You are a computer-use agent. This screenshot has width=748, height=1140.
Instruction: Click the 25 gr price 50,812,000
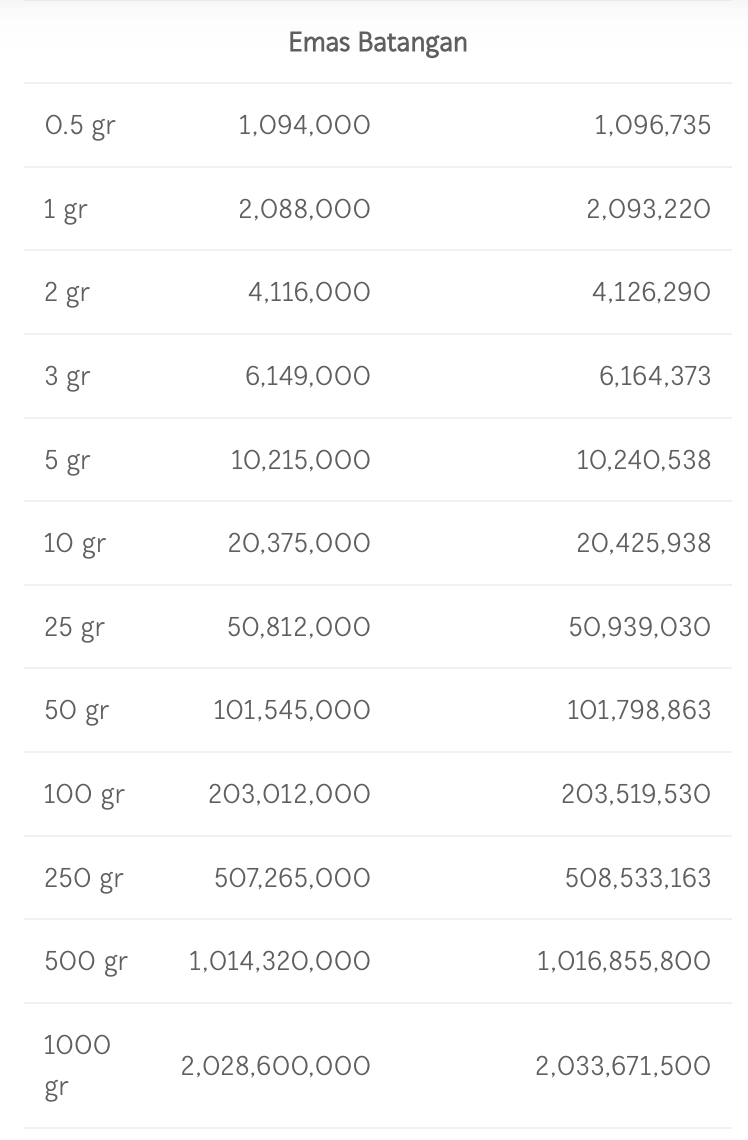(x=298, y=627)
